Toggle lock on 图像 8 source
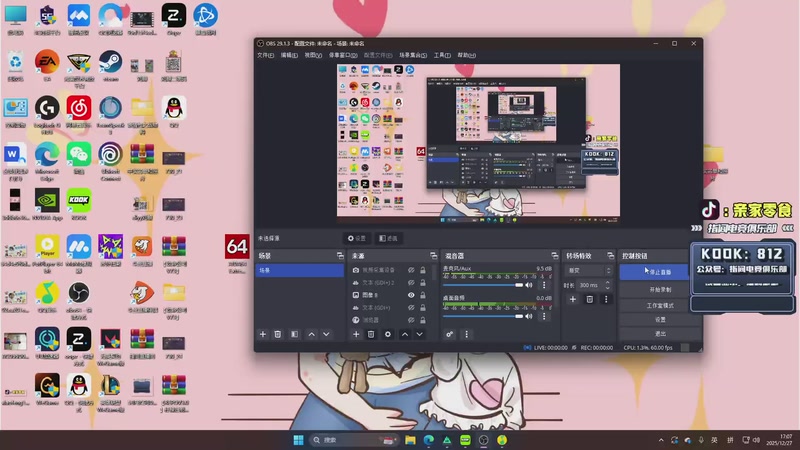Viewport: 800px width, 450px height. coord(422,295)
